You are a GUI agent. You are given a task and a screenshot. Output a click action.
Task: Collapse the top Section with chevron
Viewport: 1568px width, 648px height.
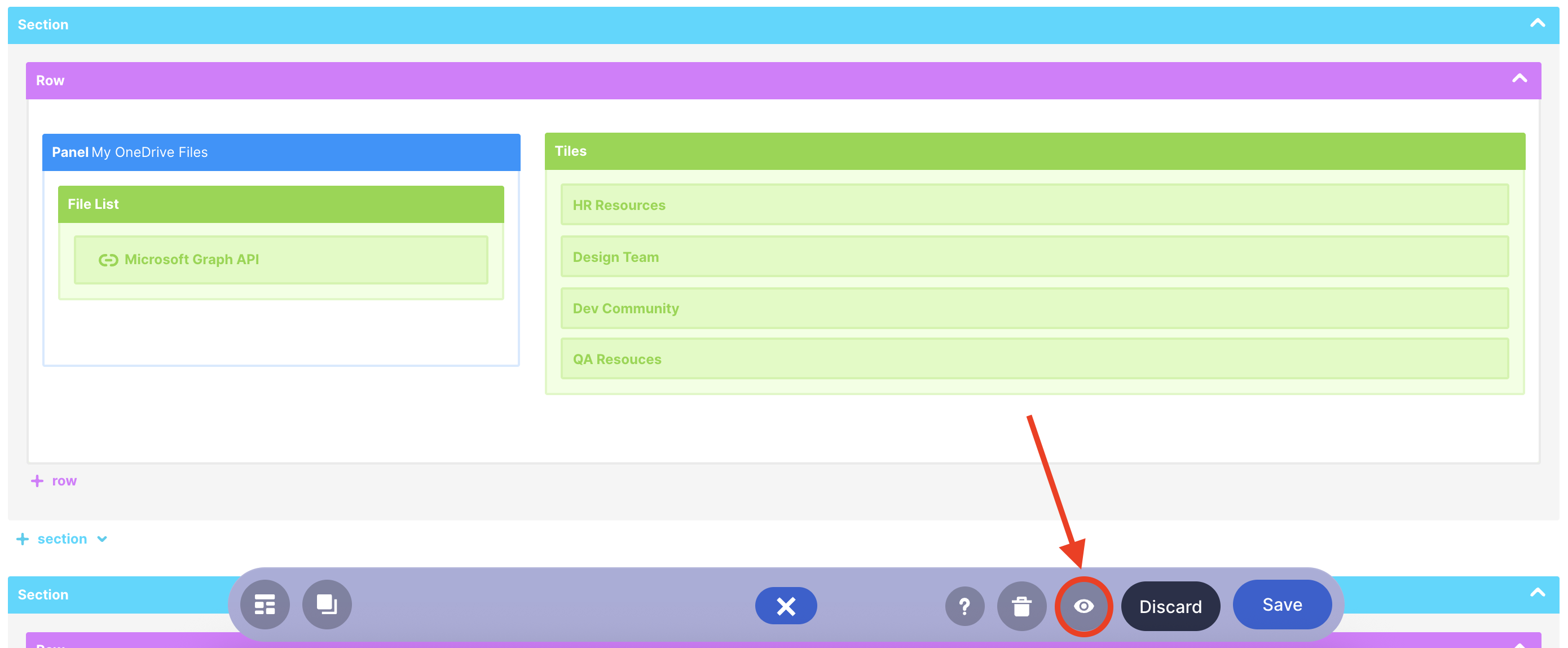(x=1537, y=24)
